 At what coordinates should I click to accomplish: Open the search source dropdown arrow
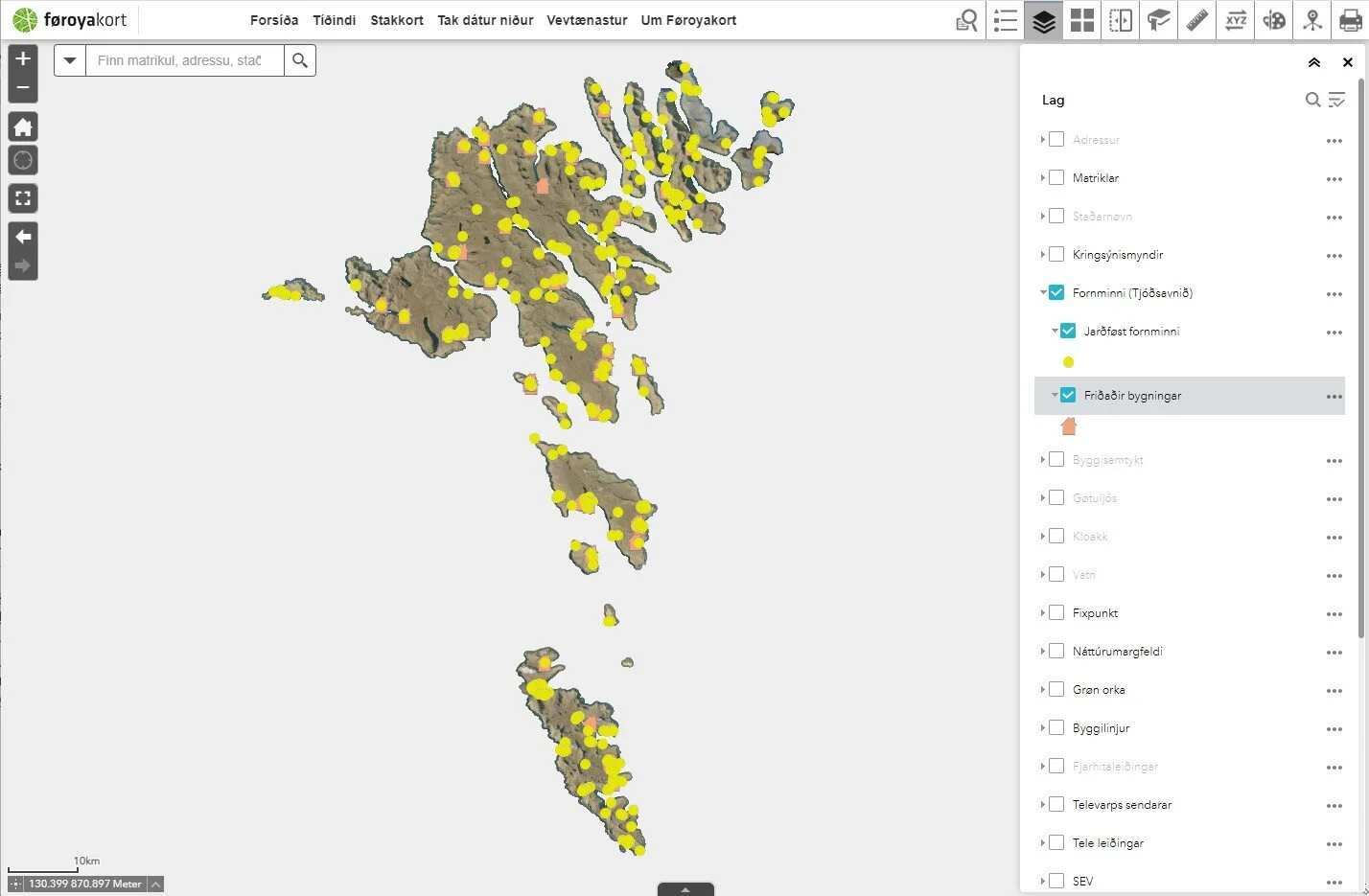pyautogui.click(x=70, y=60)
